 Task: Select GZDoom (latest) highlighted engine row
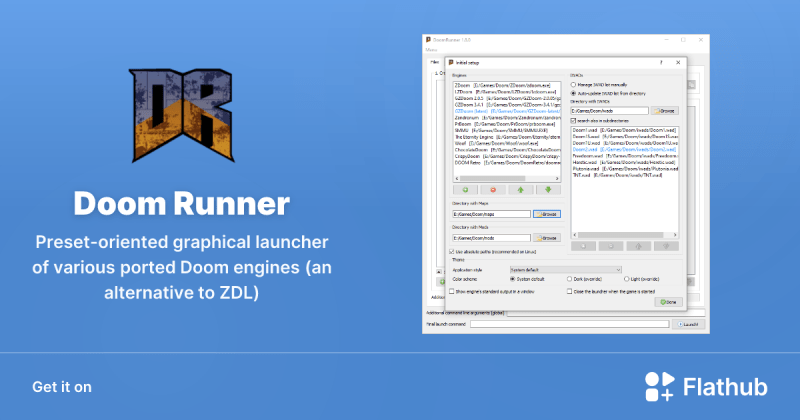507,111
